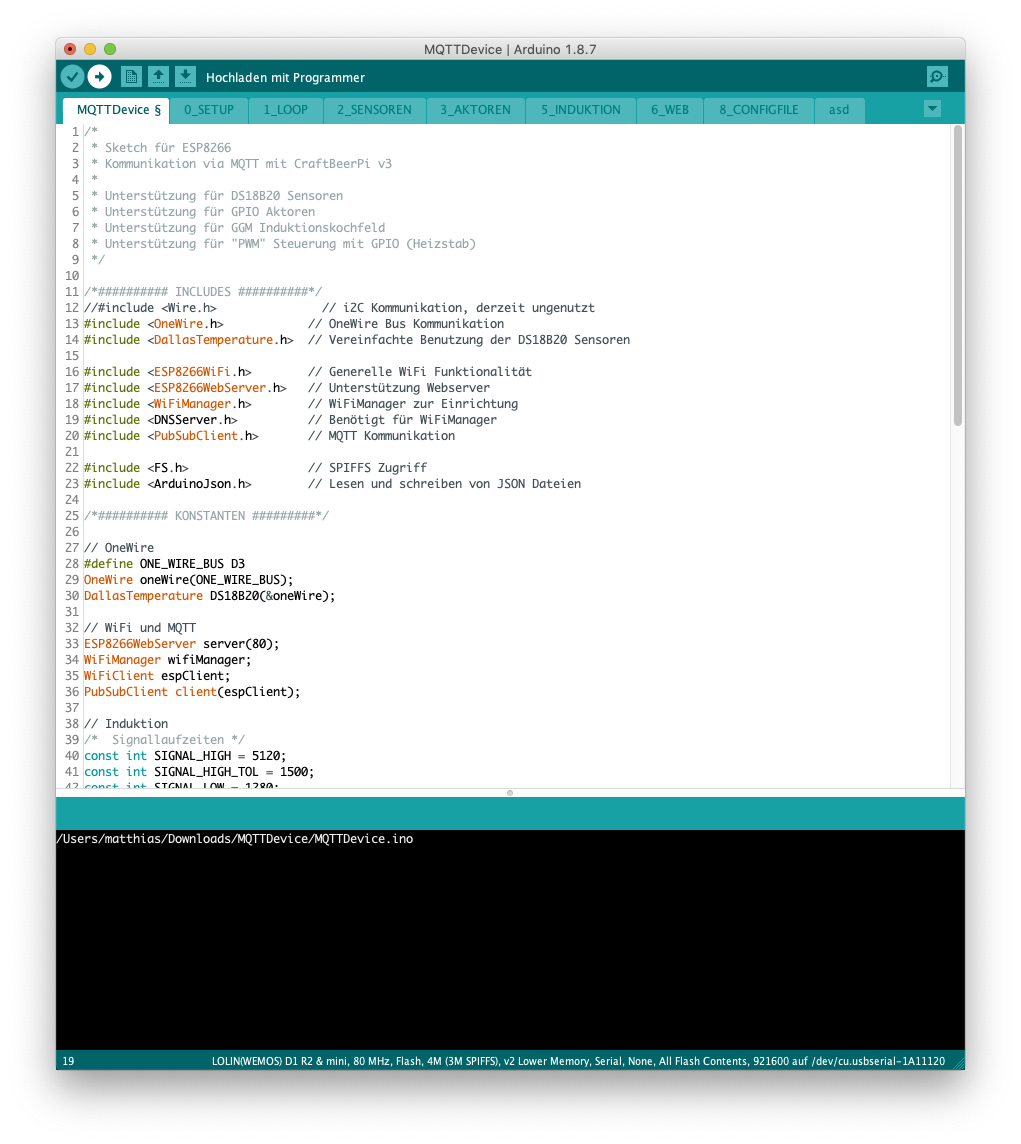Create a new sketch with New icon
Screen dimensions: 1021x1144
pos(131,77)
